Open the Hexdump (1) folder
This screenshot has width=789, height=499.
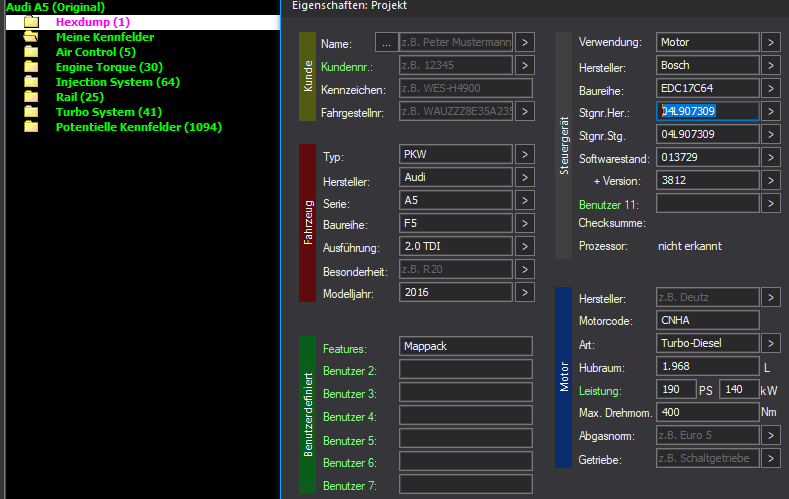coord(93,22)
